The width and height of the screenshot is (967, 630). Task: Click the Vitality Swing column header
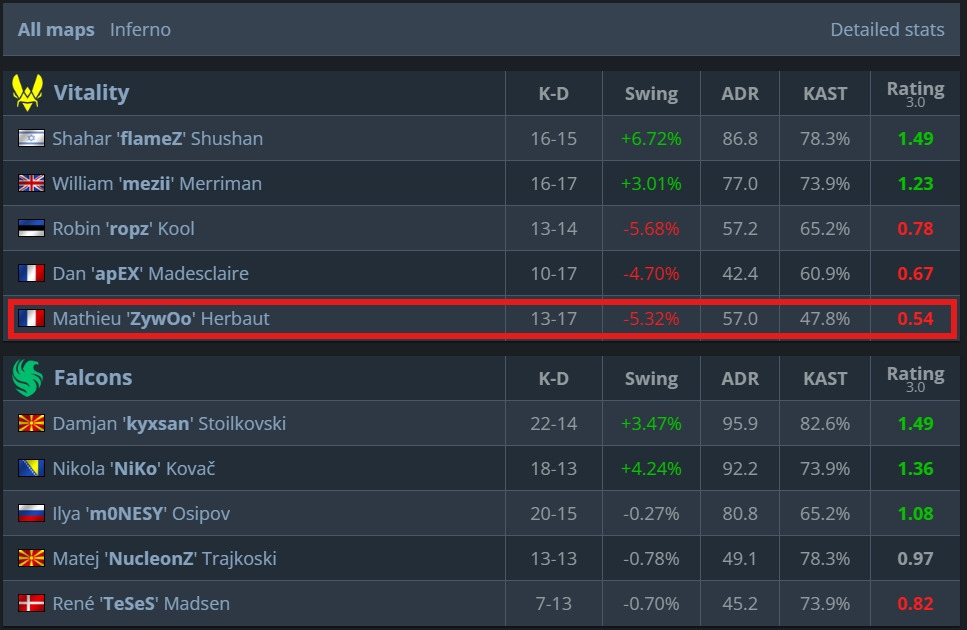pos(651,94)
